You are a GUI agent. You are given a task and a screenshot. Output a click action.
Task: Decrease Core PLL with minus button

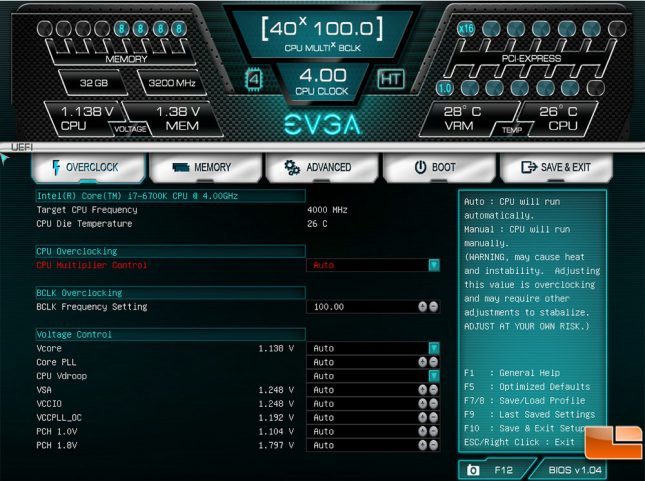tap(434, 362)
